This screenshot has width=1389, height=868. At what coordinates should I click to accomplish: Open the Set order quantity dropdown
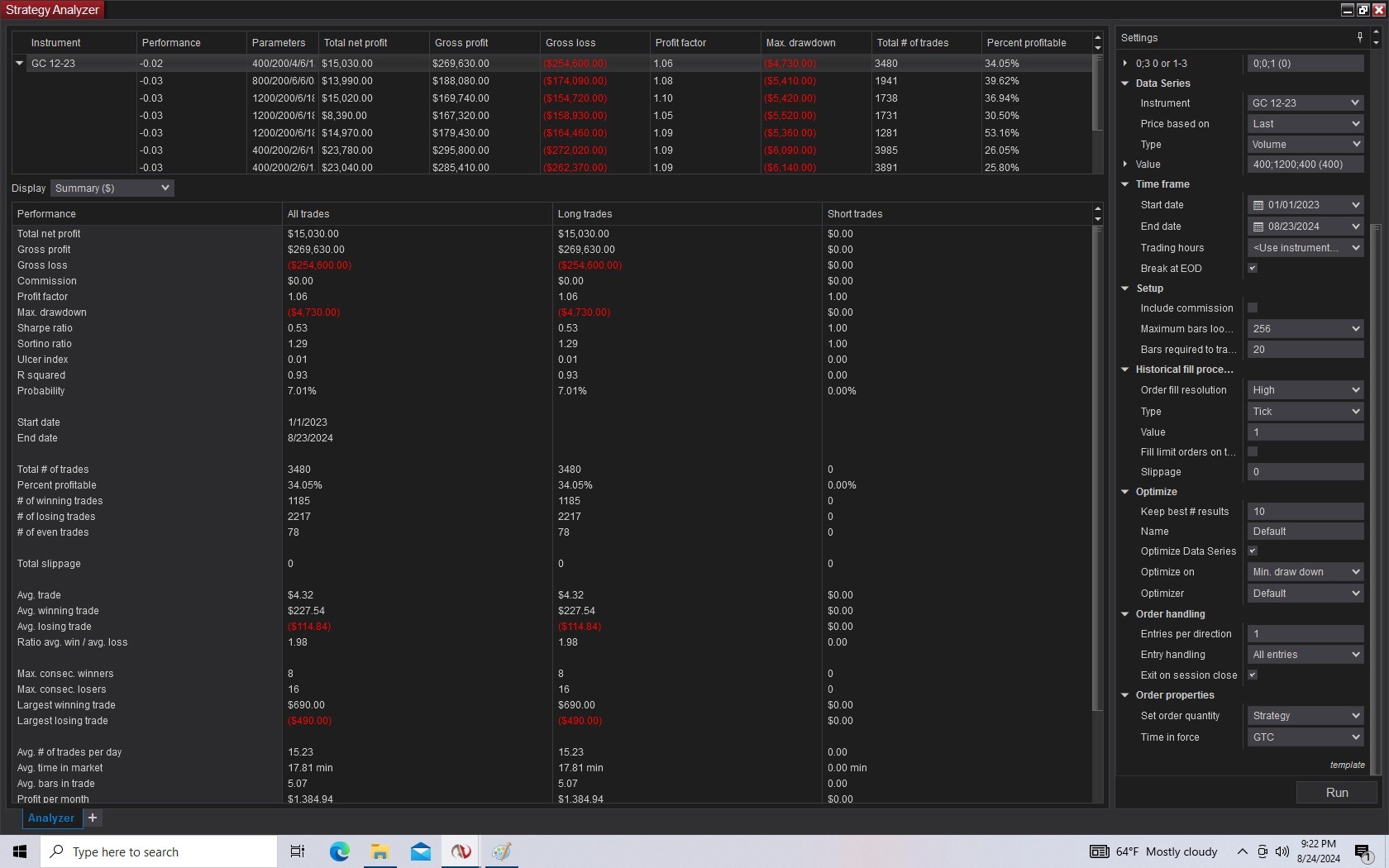1305,716
